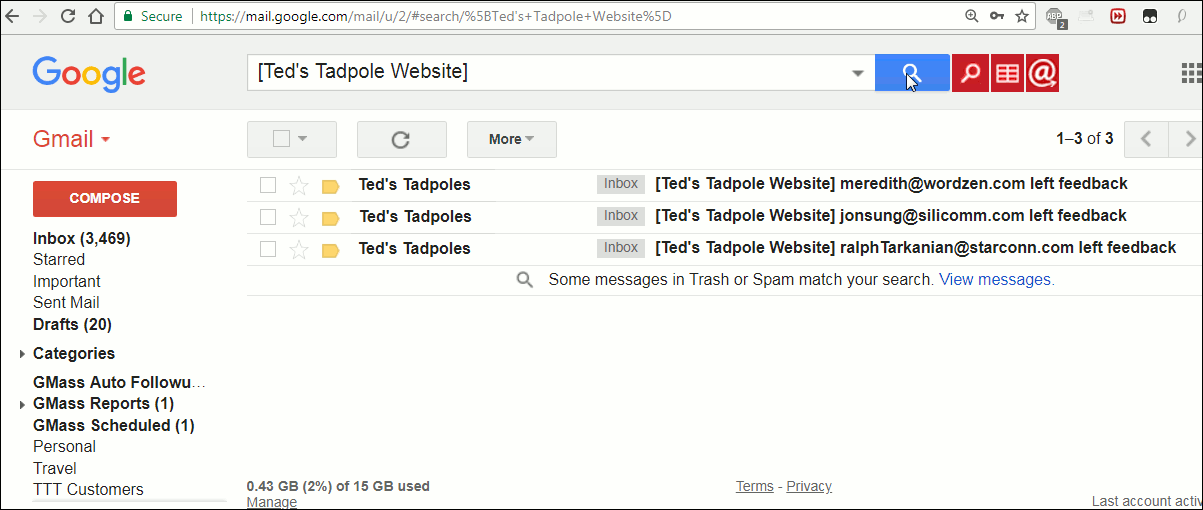The image size is (1203, 510).
Task: Click the red GMass @ icon
Action: [x=1042, y=73]
